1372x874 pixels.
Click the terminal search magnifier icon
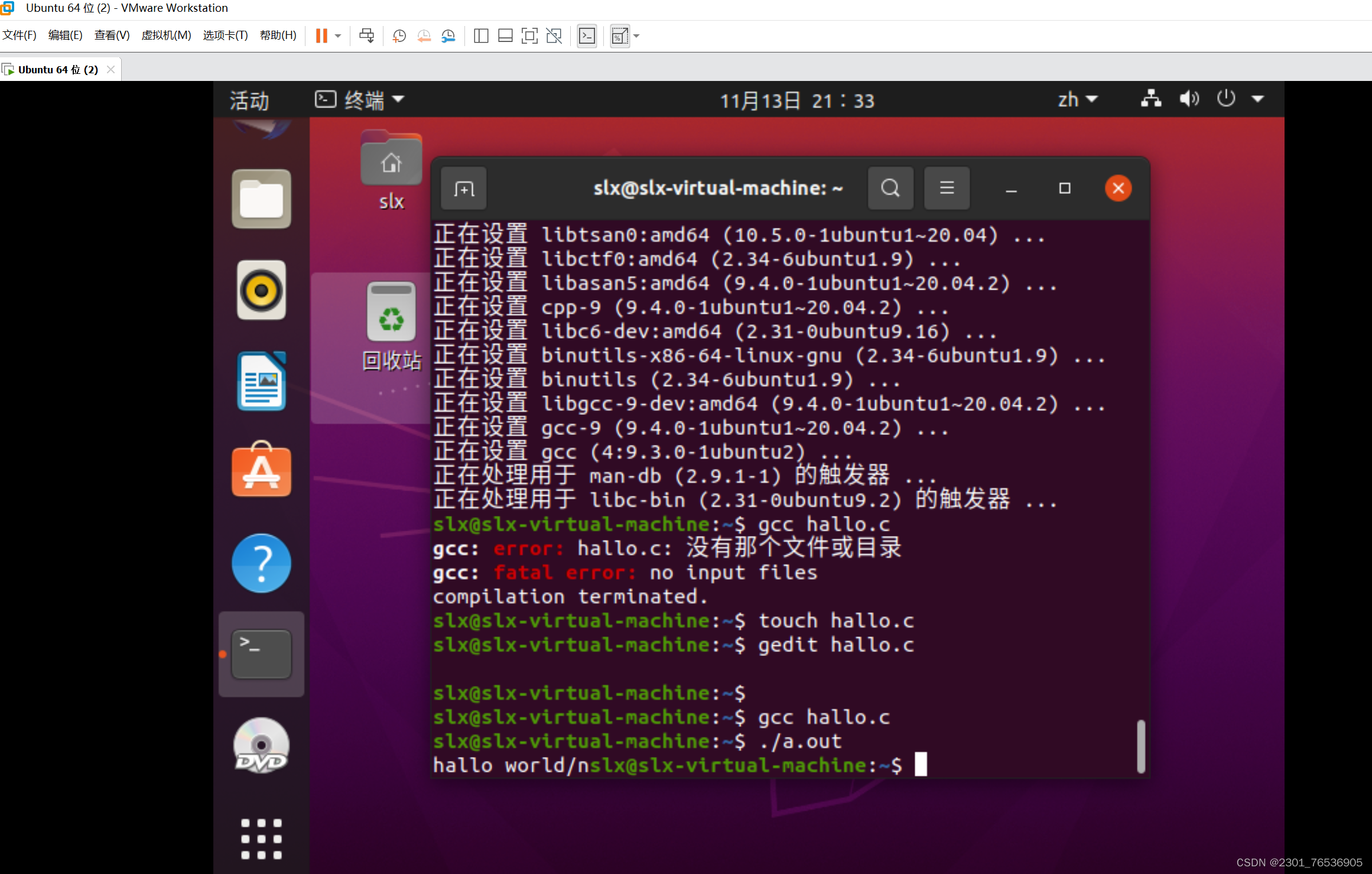coord(890,189)
